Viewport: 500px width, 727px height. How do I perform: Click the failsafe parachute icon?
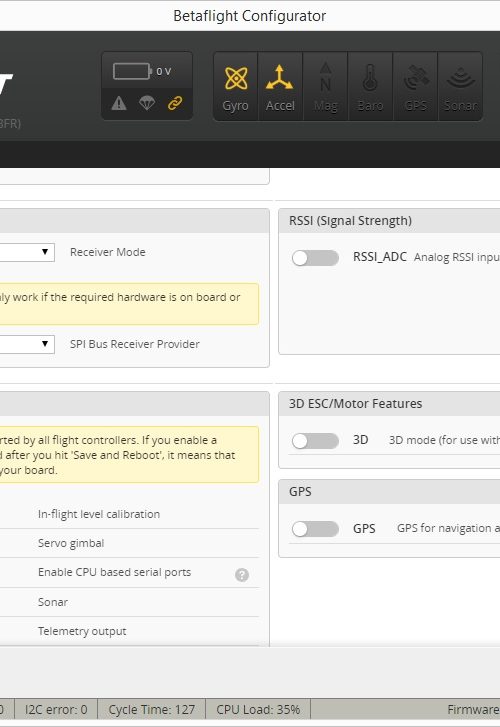[x=147, y=103]
